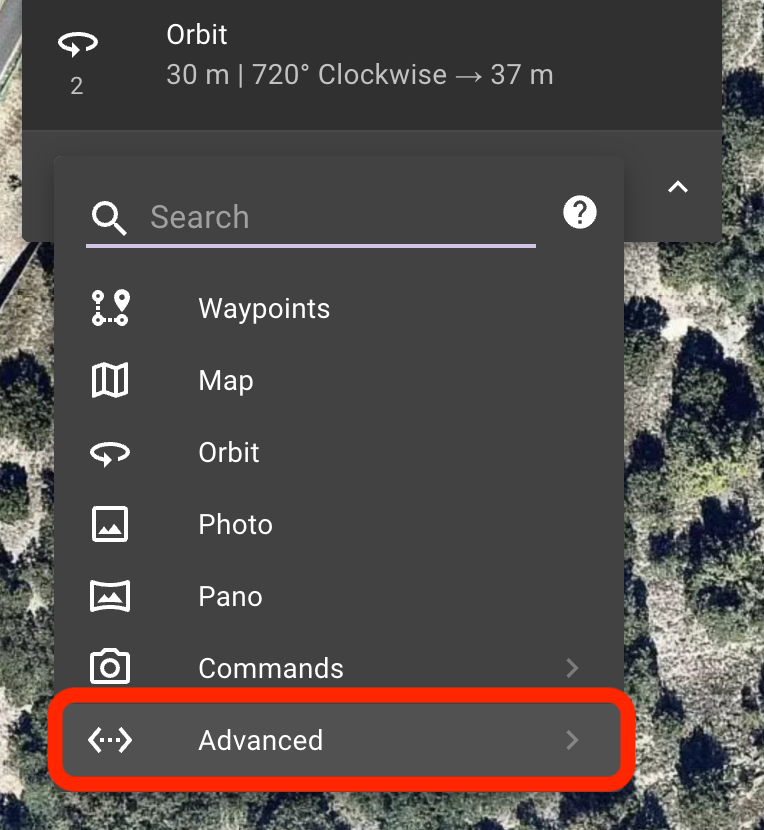Click Orbit step 2 icon in list
764x830 pixels.
(78, 44)
